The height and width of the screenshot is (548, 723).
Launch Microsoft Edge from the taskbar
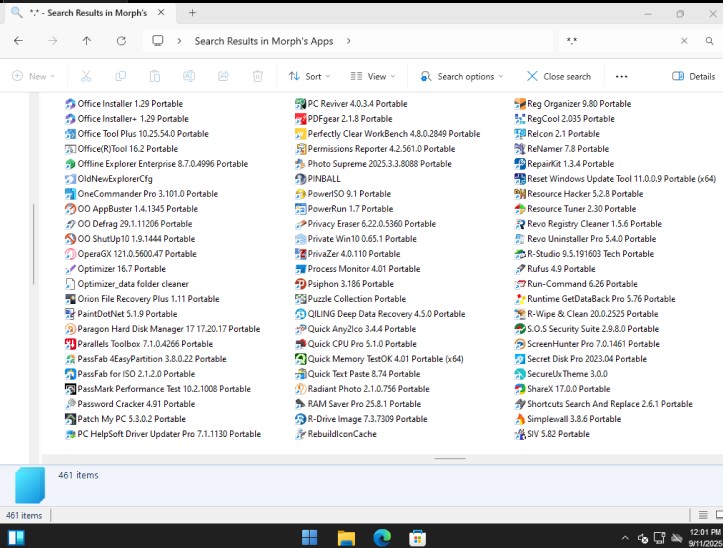(x=382, y=537)
